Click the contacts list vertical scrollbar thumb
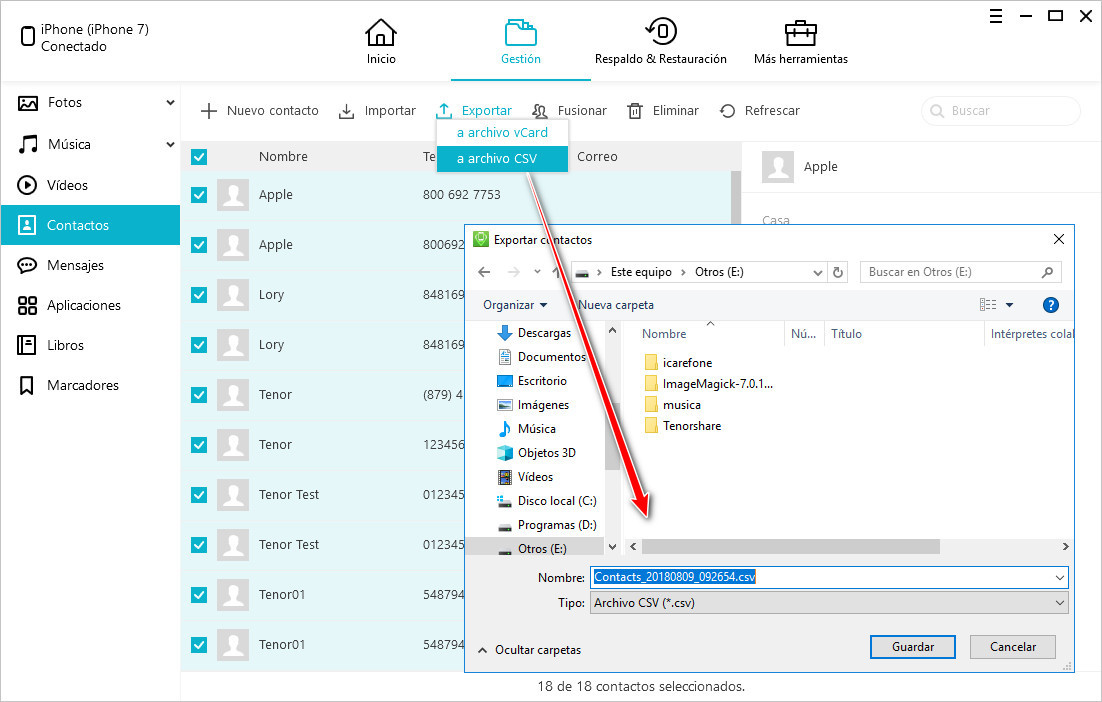 coord(735,197)
